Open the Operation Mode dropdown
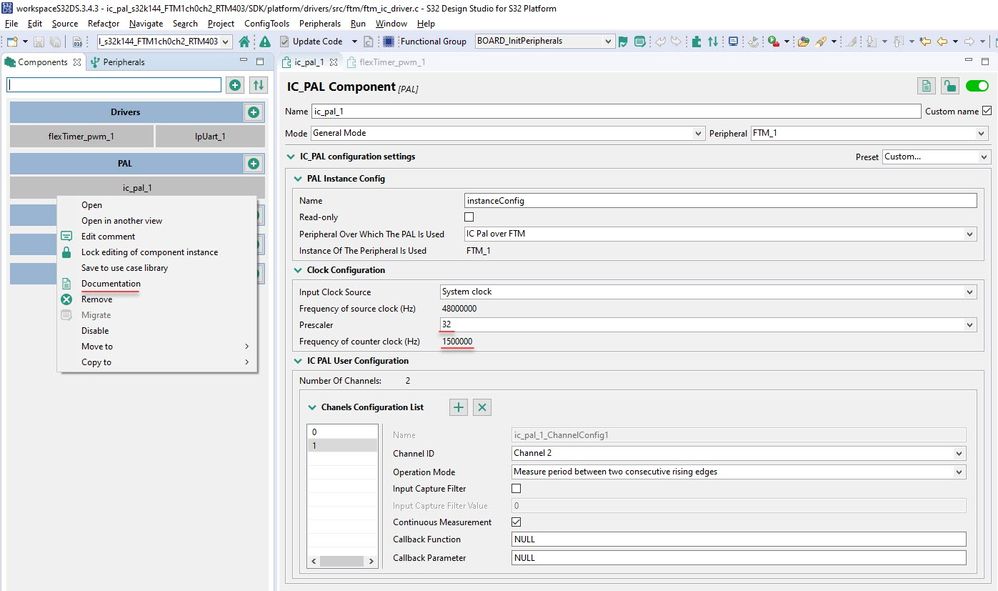The height and width of the screenshot is (591, 998). (x=739, y=472)
